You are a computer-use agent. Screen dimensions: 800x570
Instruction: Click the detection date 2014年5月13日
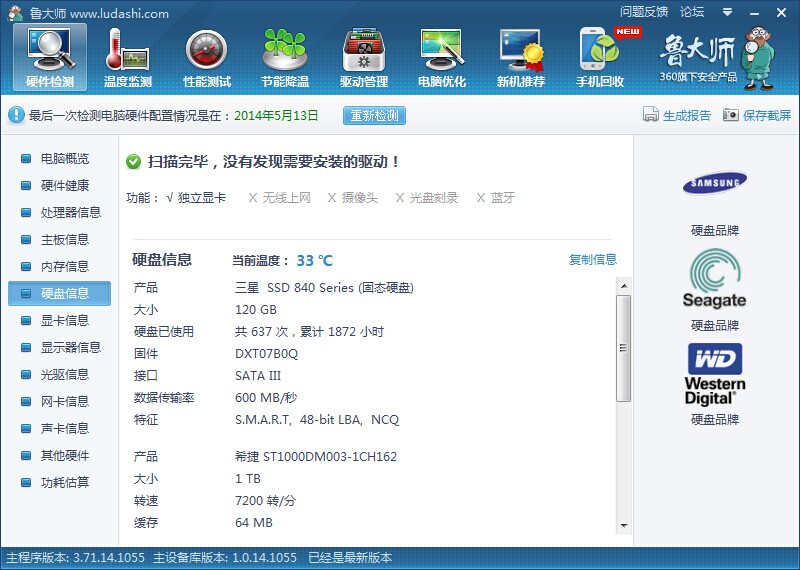point(276,116)
